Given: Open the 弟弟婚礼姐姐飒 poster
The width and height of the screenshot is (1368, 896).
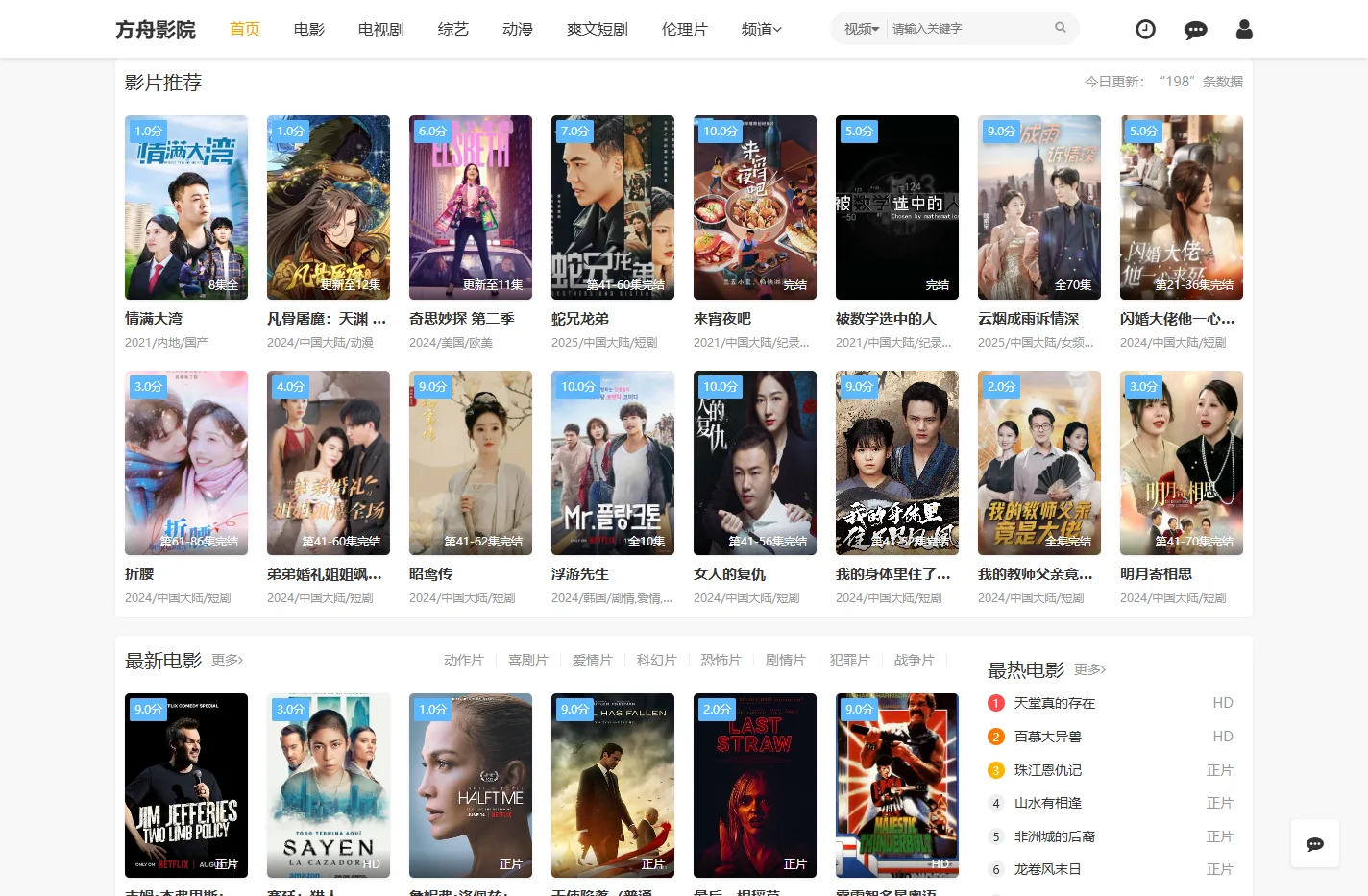Looking at the screenshot, I should point(329,463).
